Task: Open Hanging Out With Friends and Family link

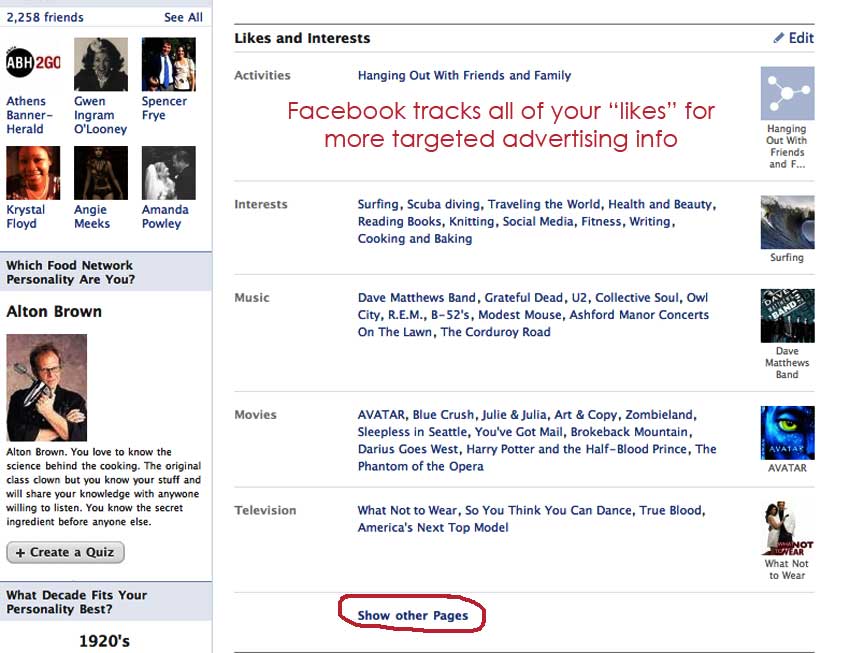Action: [x=465, y=75]
